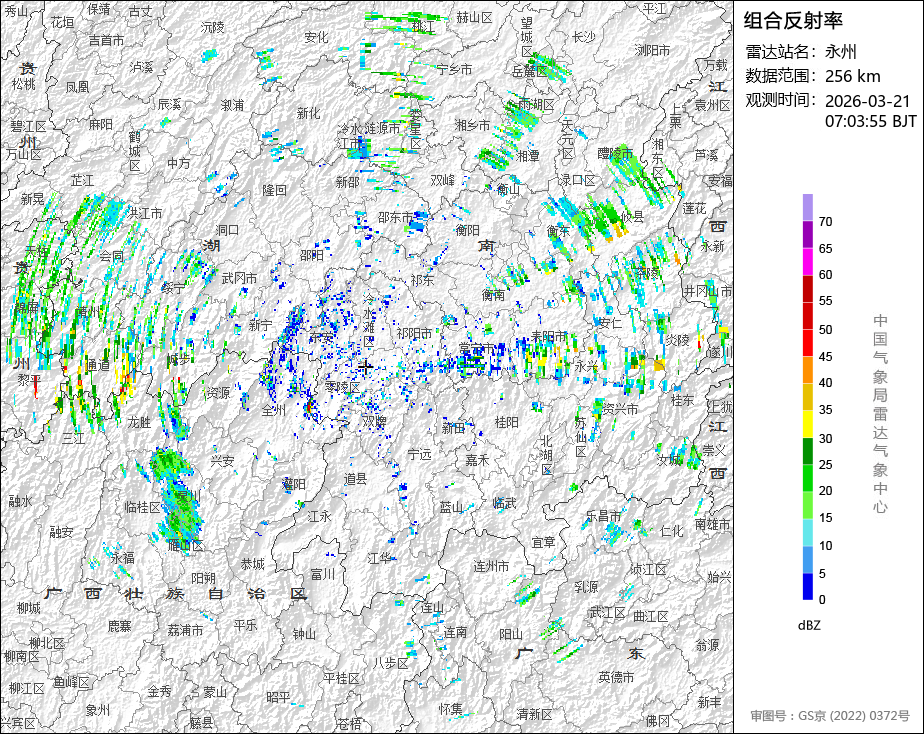Click the dark green 25–30 dBZ legend swatch
Image resolution: width=924 pixels, height=734 pixels.
tap(808, 451)
